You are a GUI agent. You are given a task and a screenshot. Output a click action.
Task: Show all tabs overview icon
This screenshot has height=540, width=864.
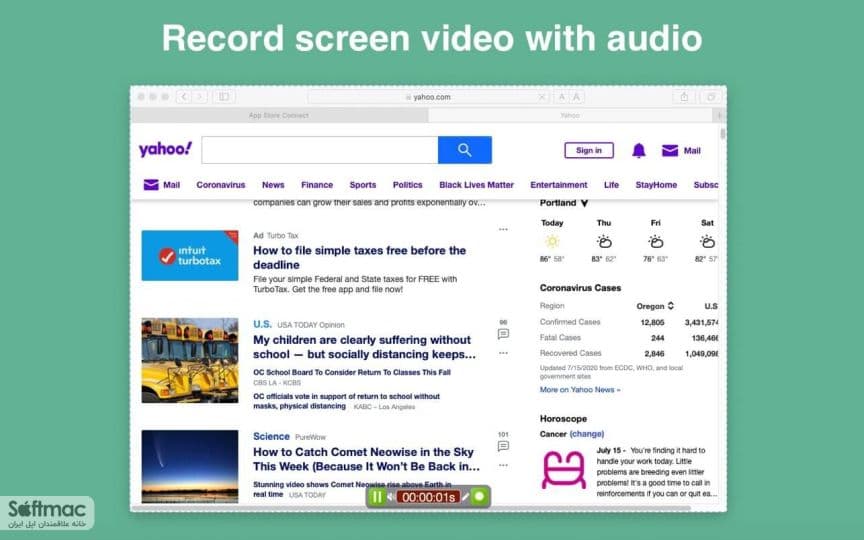click(711, 97)
